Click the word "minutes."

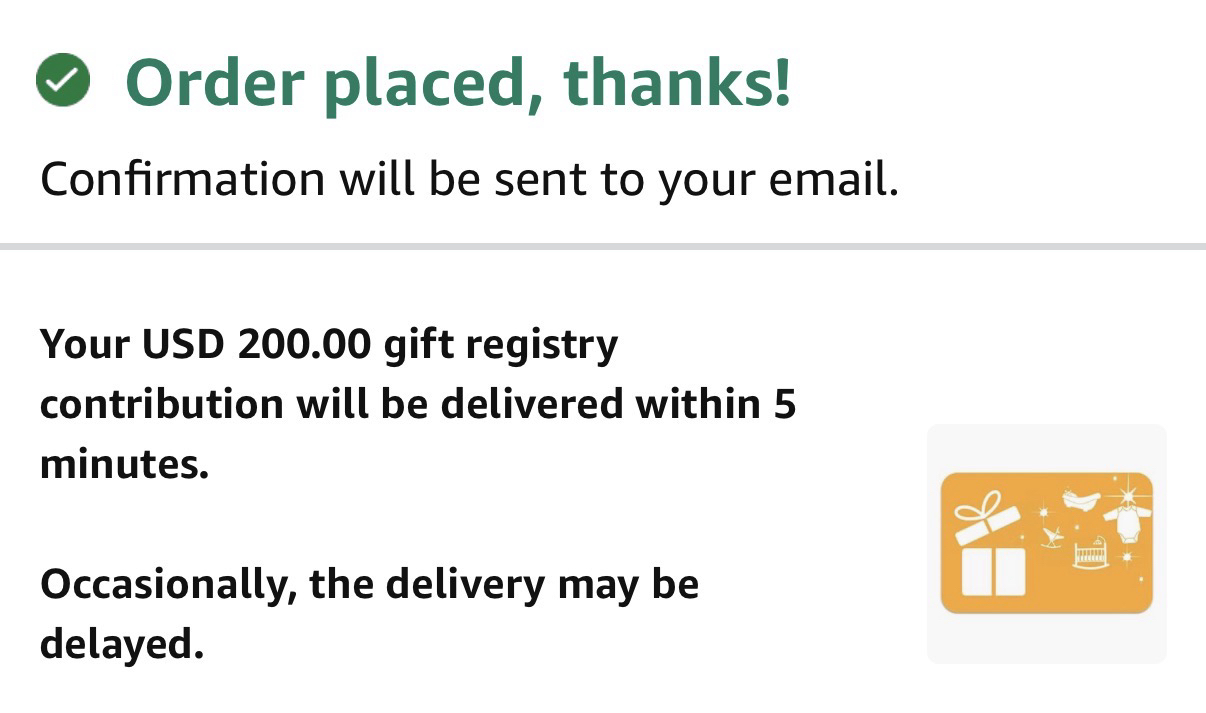124,465
